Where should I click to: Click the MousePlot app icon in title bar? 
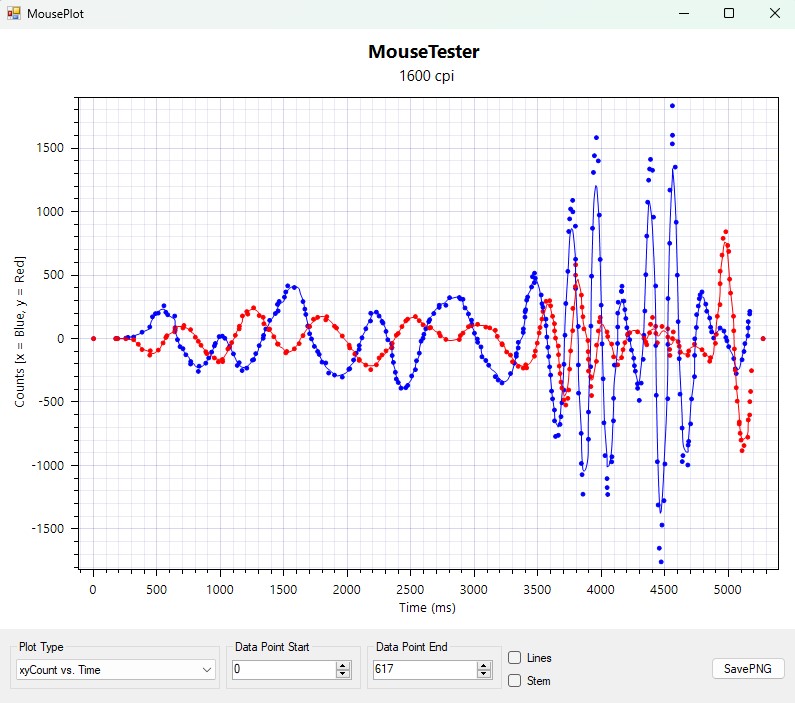point(13,14)
